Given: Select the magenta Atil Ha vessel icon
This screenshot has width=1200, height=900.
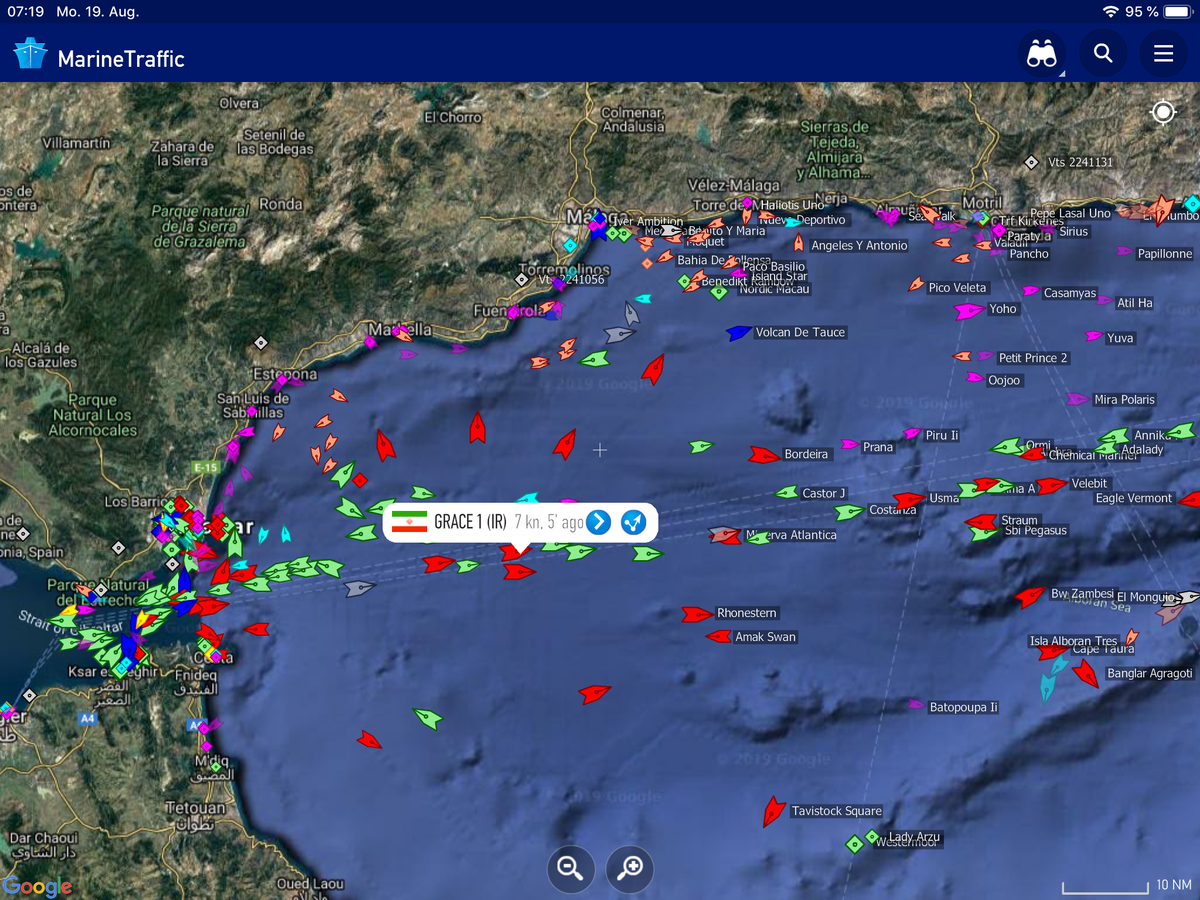Looking at the screenshot, I should pyautogui.click(x=1105, y=301).
